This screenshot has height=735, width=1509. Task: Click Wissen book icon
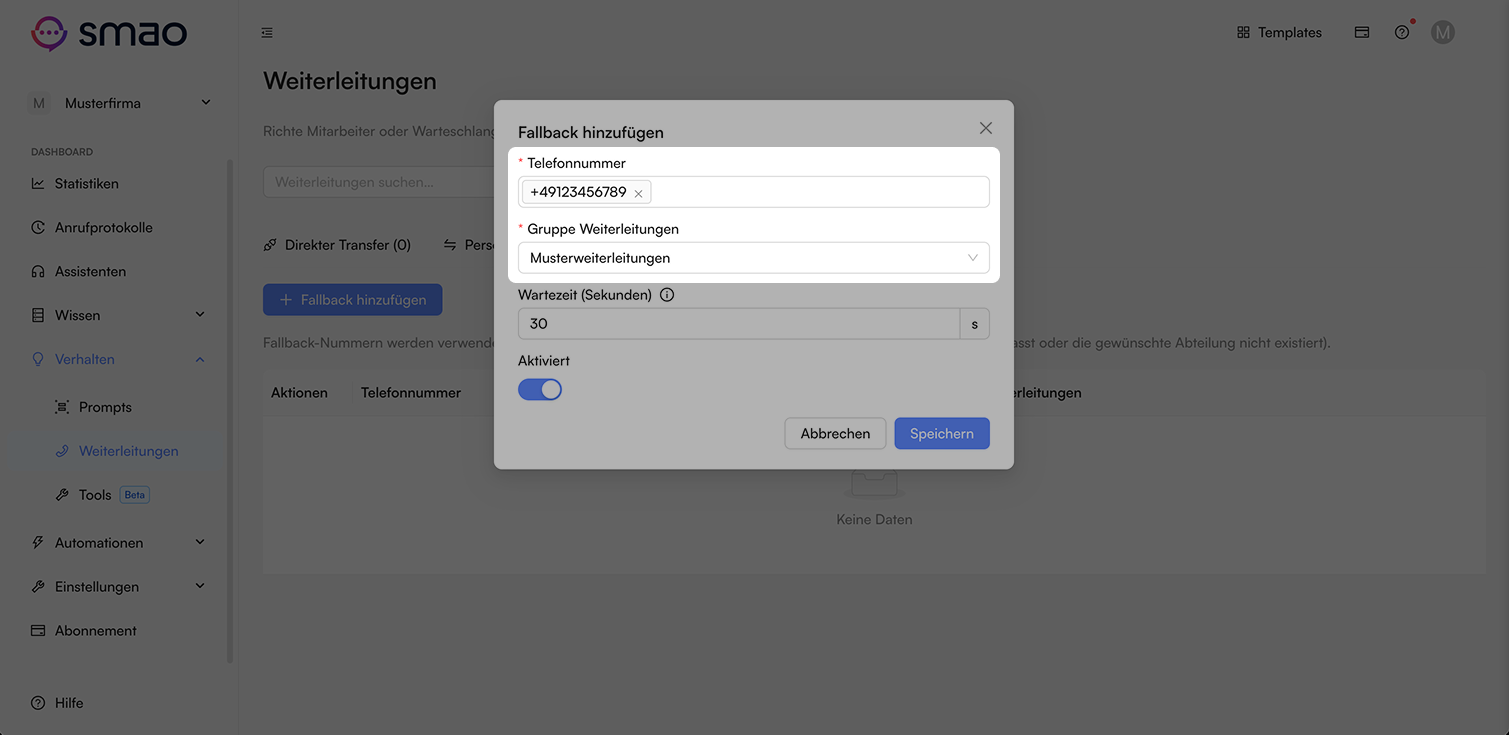coord(38,315)
